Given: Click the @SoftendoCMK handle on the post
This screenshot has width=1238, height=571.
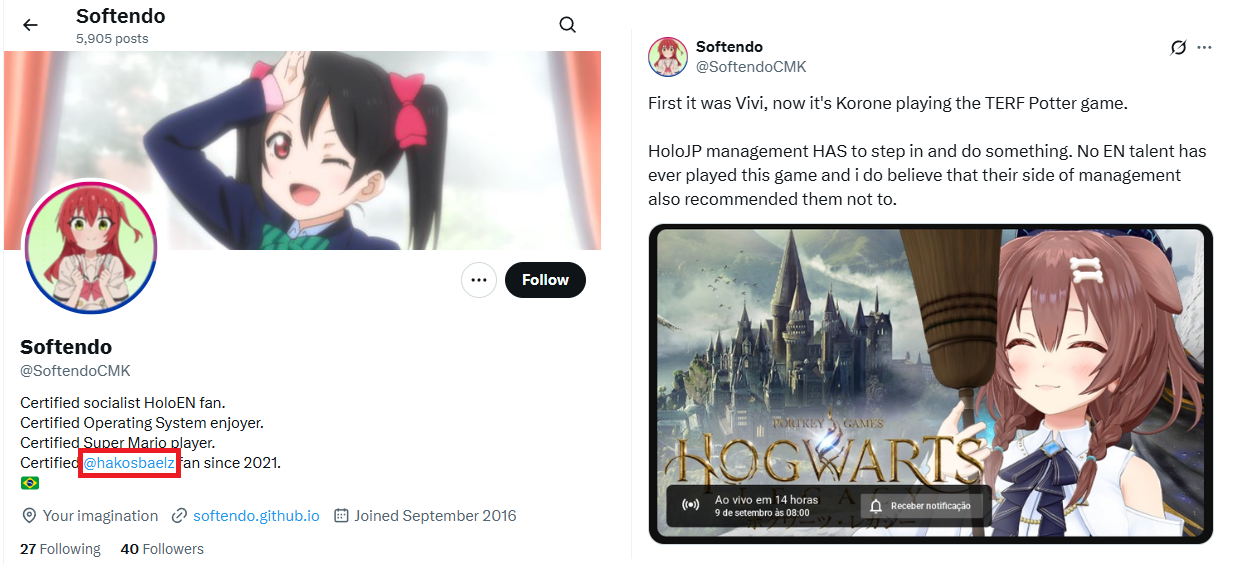Looking at the screenshot, I should (x=751, y=66).
